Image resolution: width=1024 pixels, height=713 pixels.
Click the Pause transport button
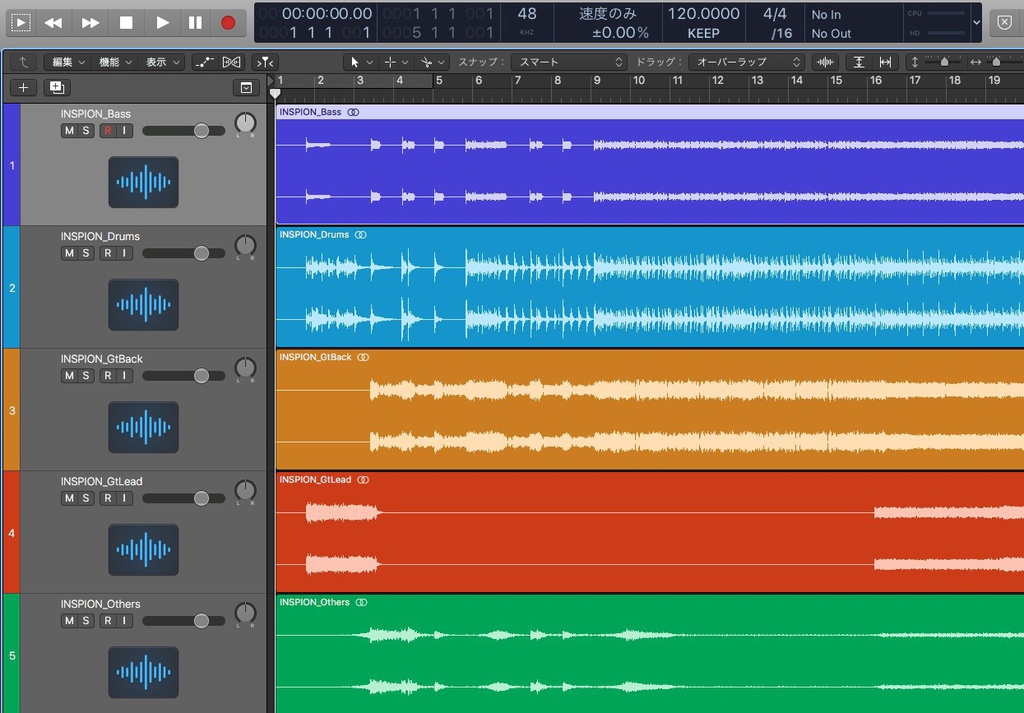coord(195,22)
